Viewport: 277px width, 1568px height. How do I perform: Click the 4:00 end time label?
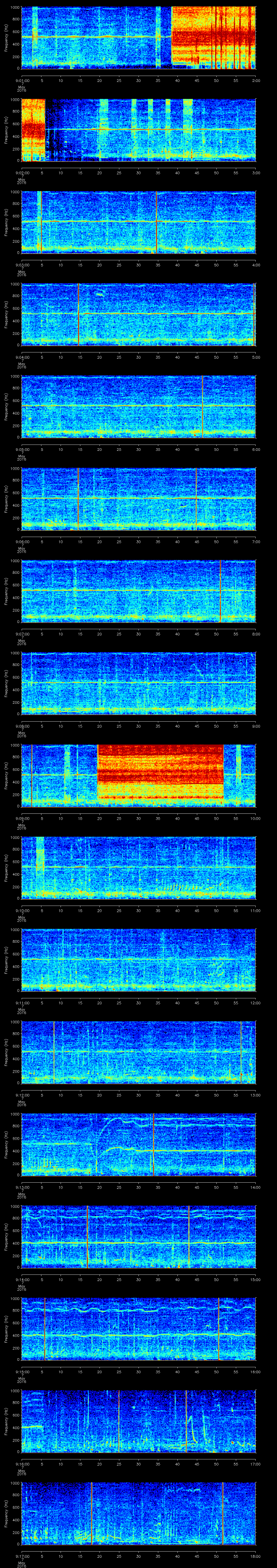click(256, 265)
